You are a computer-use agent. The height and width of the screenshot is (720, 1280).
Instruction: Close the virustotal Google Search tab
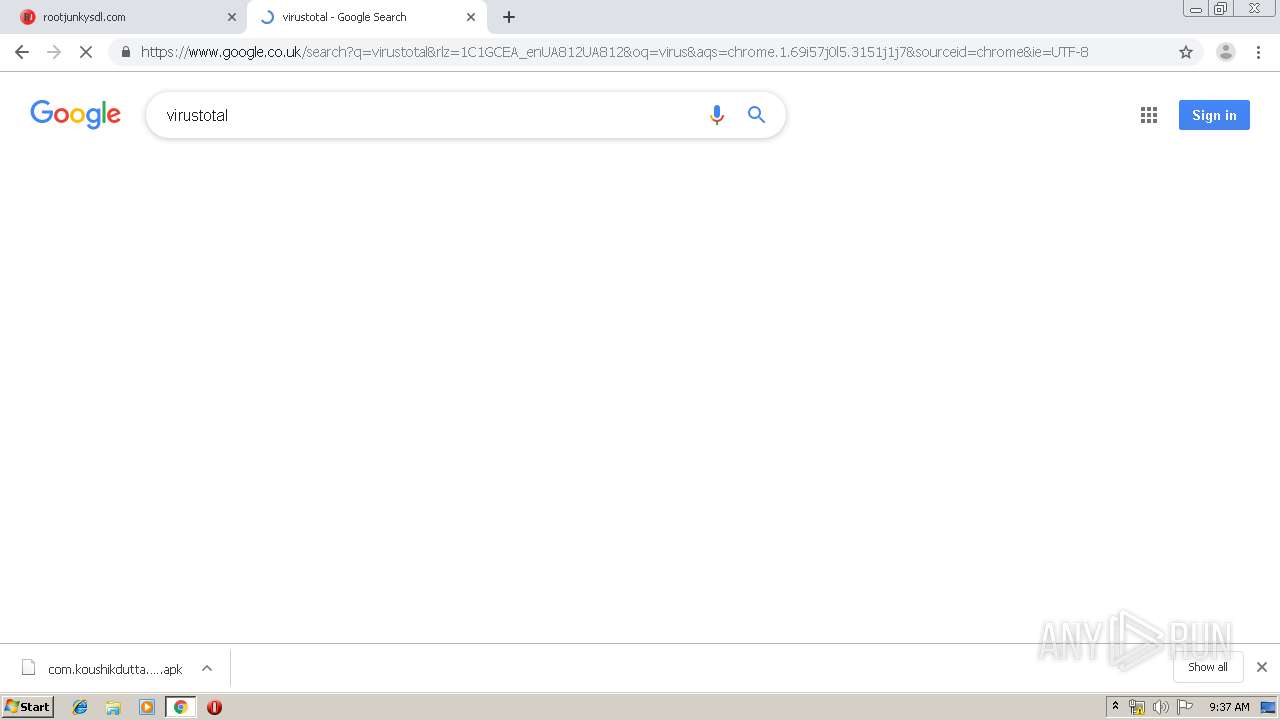click(471, 17)
